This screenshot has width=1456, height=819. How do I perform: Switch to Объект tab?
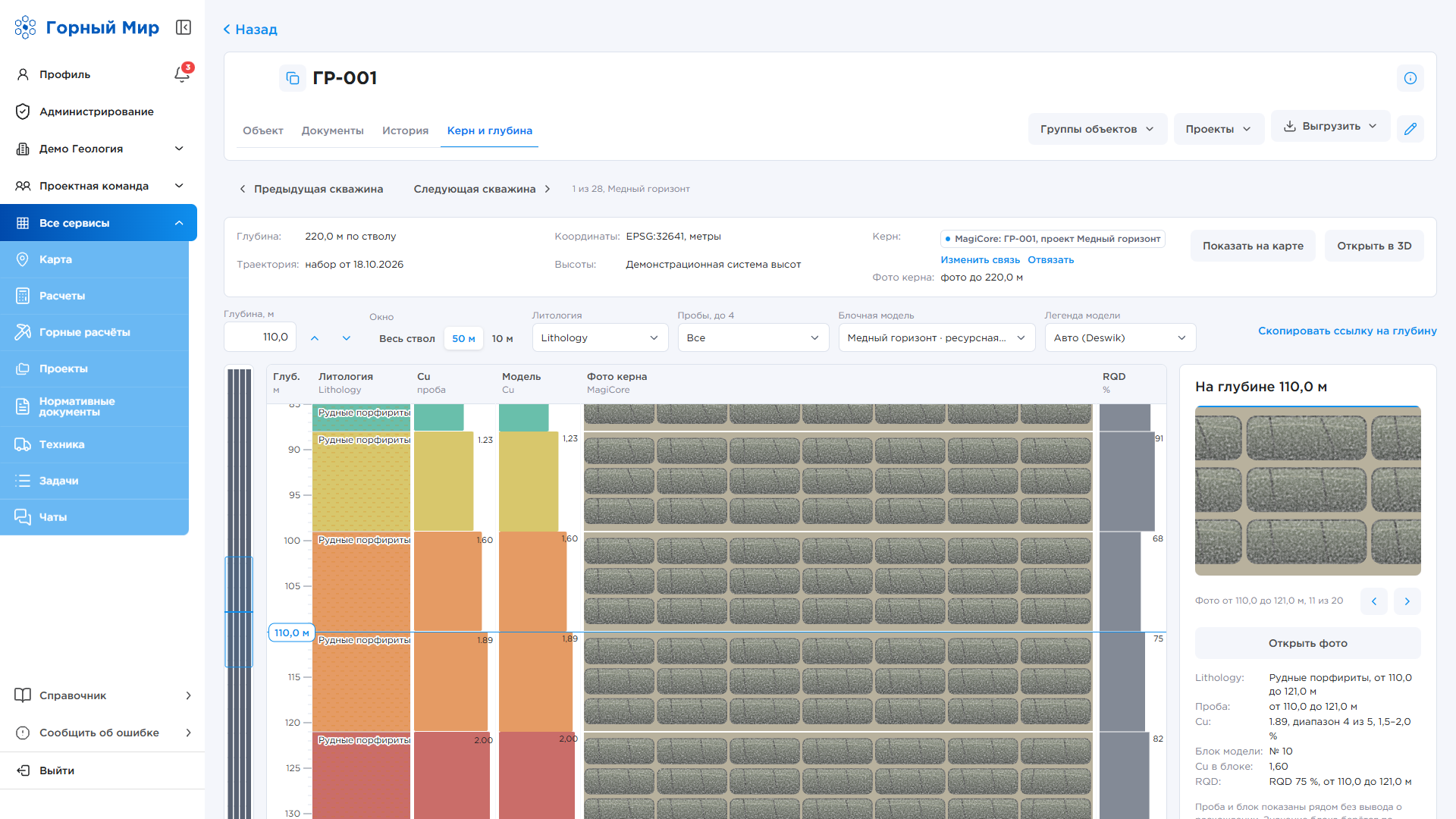263,130
